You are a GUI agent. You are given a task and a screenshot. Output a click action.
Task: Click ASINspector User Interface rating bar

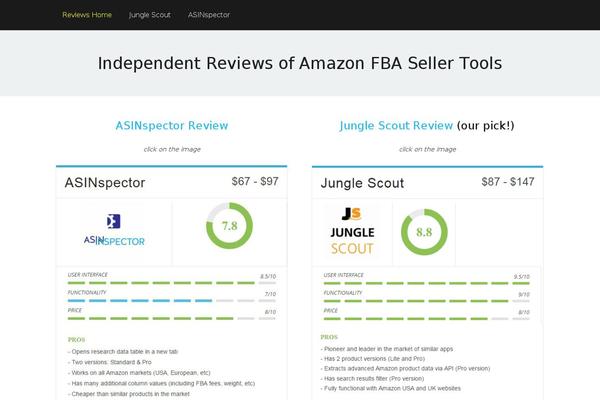click(172, 283)
